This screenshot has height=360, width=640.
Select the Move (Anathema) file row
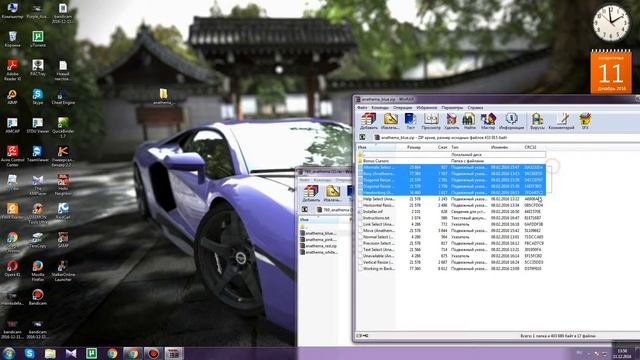[x=451, y=231]
